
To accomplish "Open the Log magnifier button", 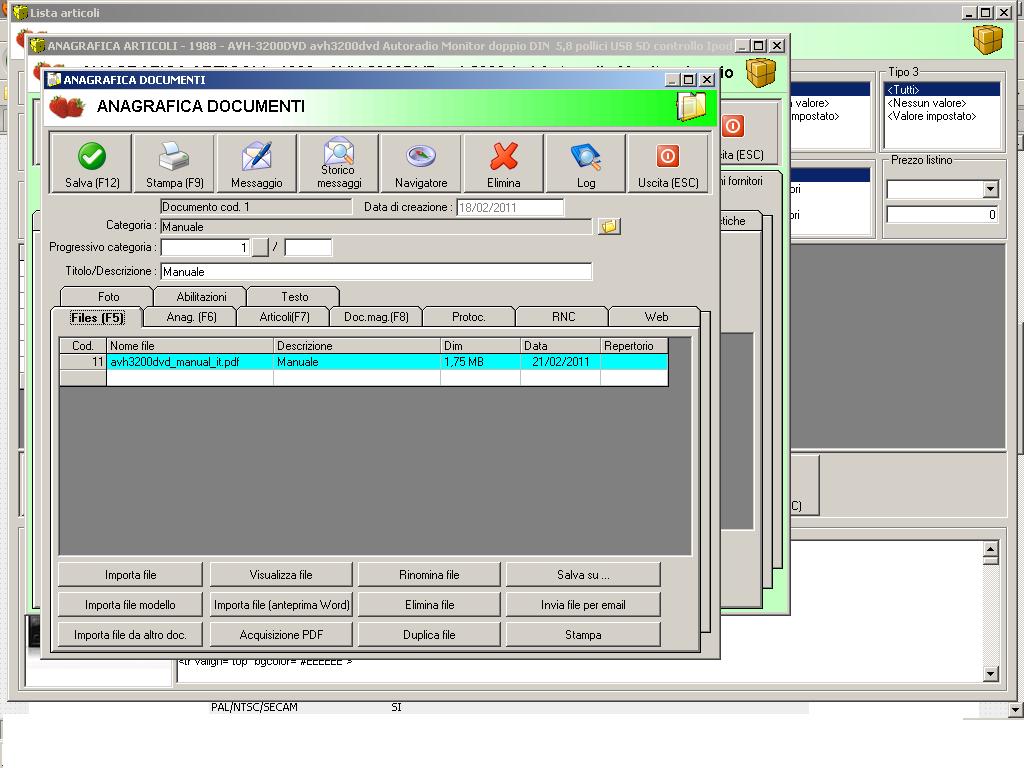I will pyautogui.click(x=586, y=163).
